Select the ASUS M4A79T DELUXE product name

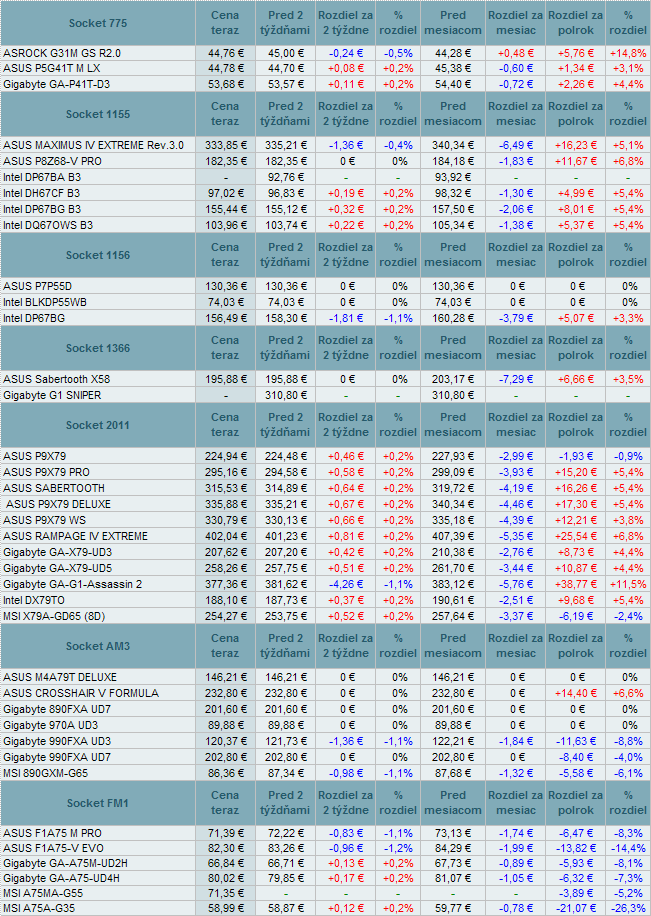(x=60, y=677)
